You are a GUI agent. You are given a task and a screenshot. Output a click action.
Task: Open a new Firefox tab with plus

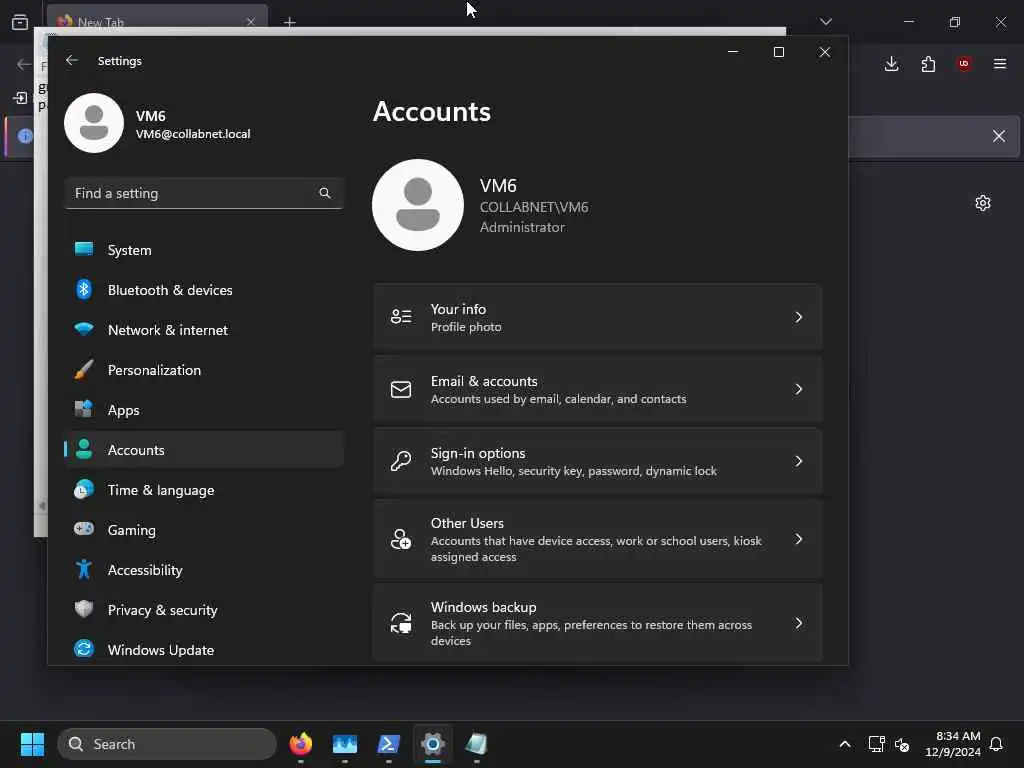[289, 22]
